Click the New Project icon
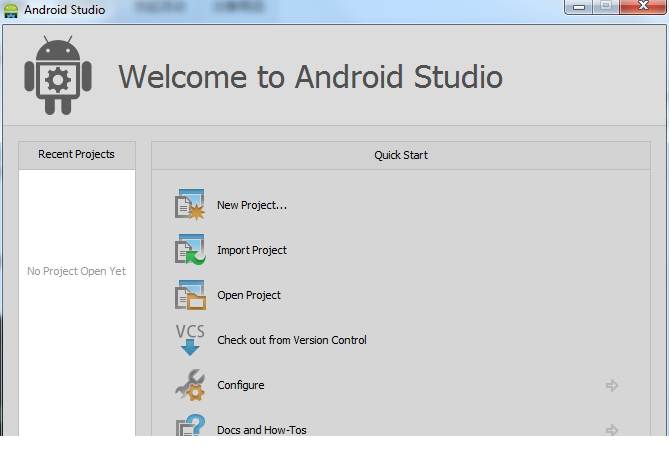This screenshot has height=453, width=669. [x=190, y=205]
